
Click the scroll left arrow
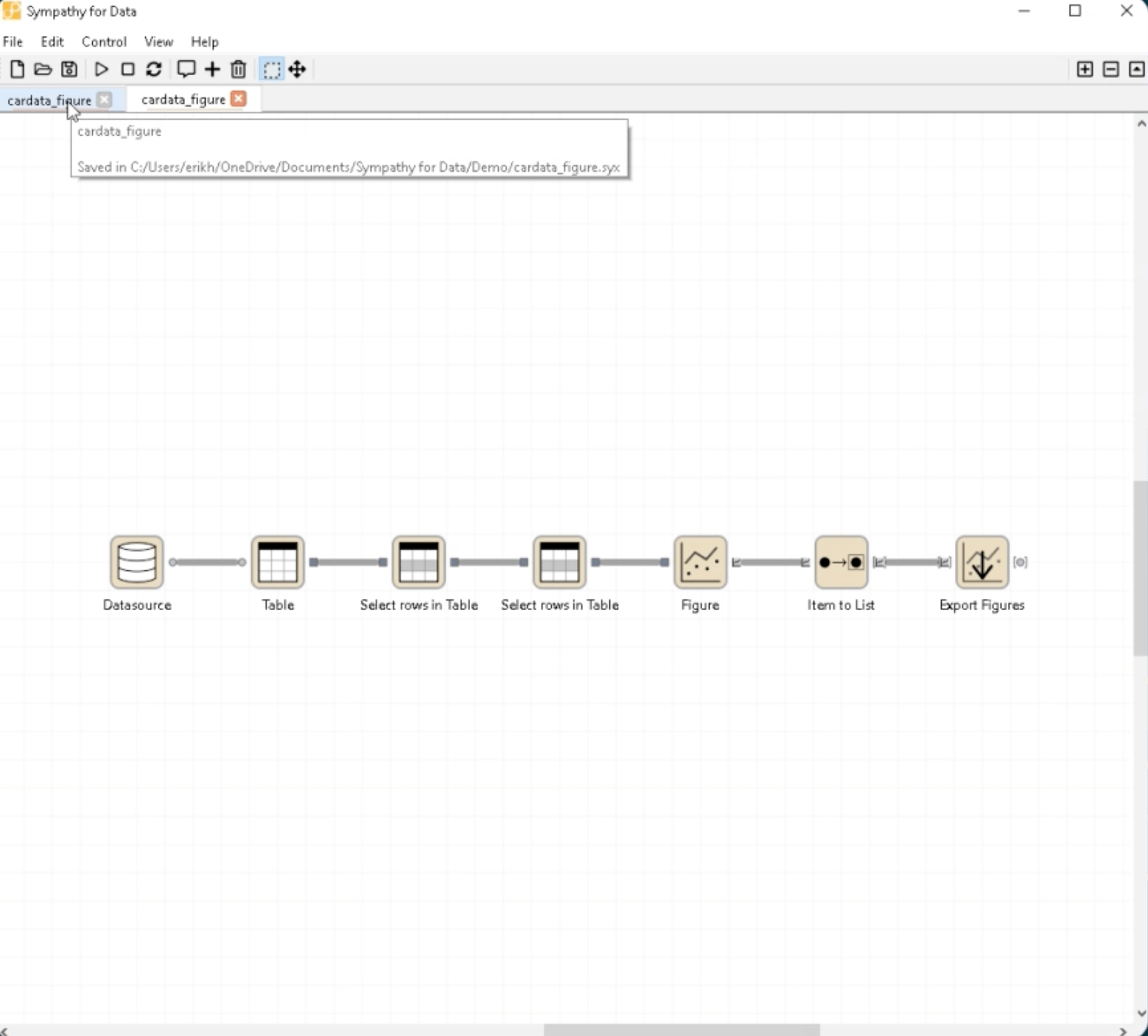tap(4, 1030)
